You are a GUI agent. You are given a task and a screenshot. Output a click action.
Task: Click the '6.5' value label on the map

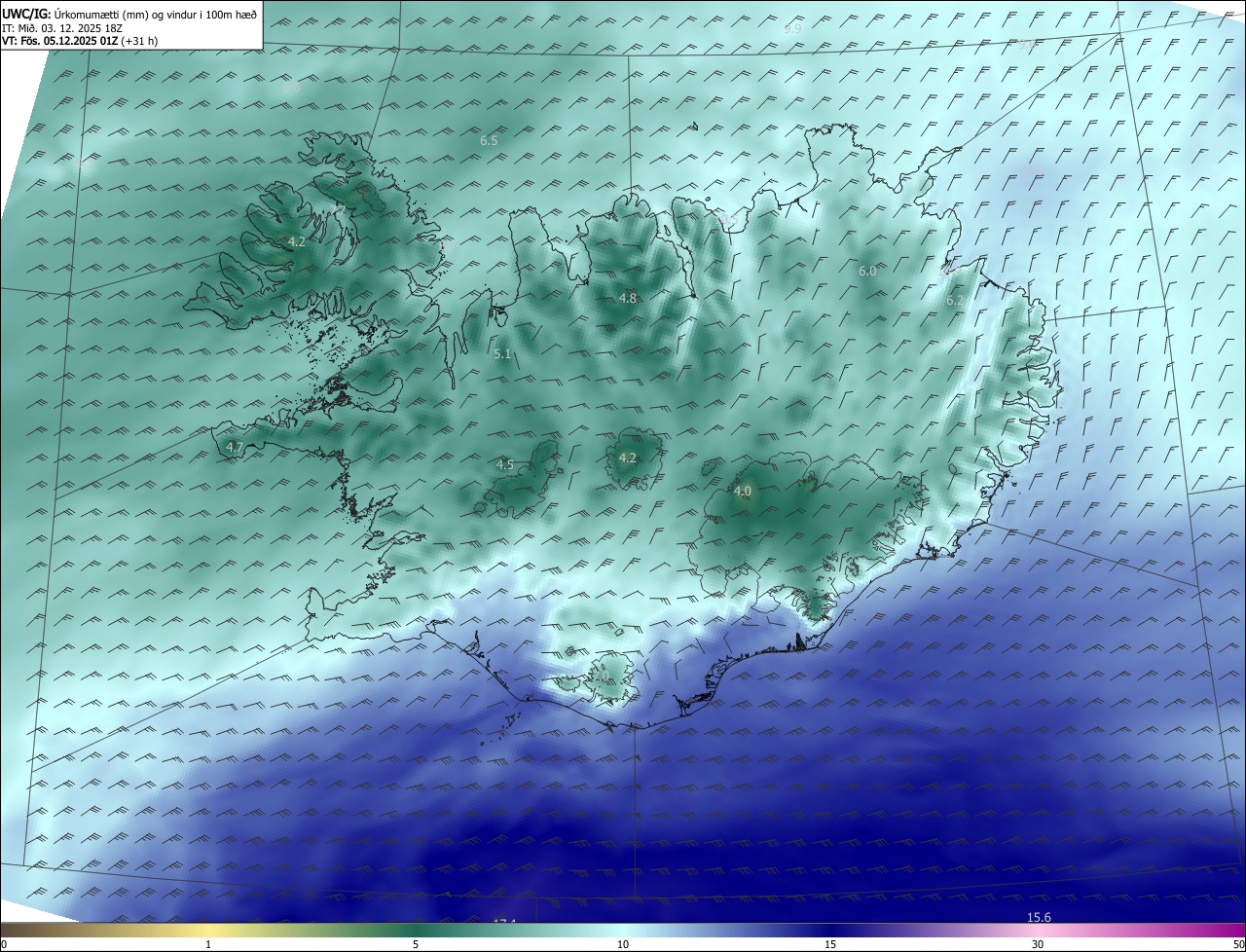(489, 141)
